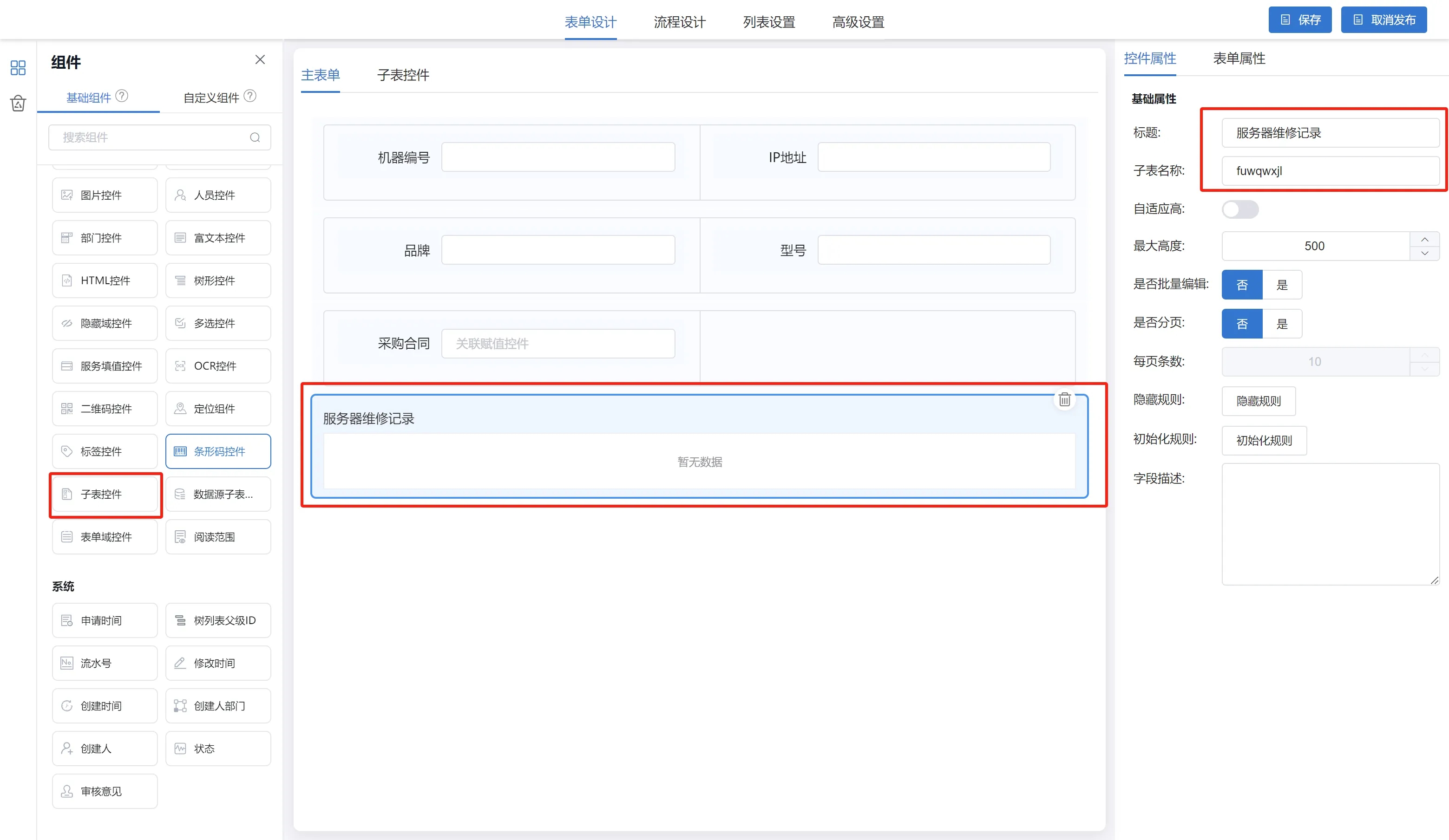Open the recycle bin icon in left sidebar

click(x=18, y=104)
